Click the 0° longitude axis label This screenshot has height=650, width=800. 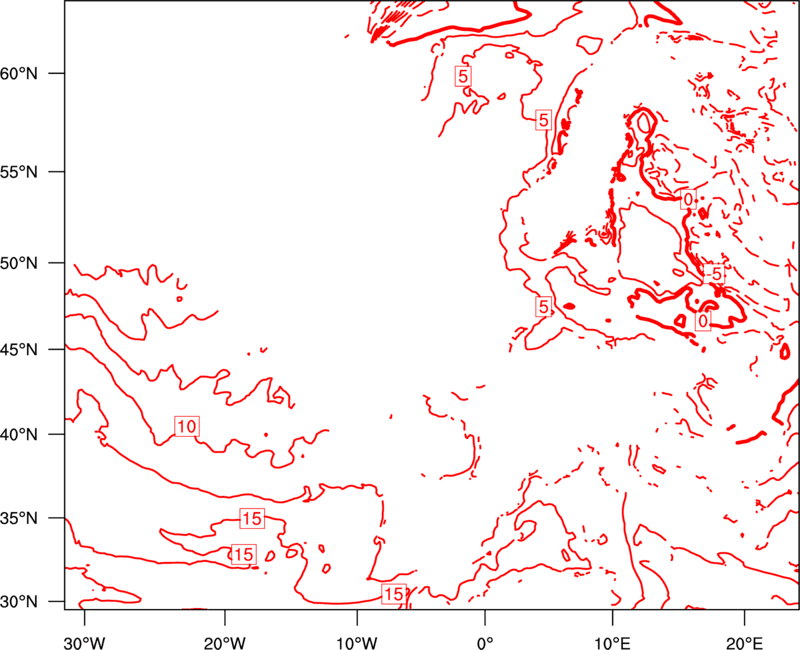click(485, 643)
